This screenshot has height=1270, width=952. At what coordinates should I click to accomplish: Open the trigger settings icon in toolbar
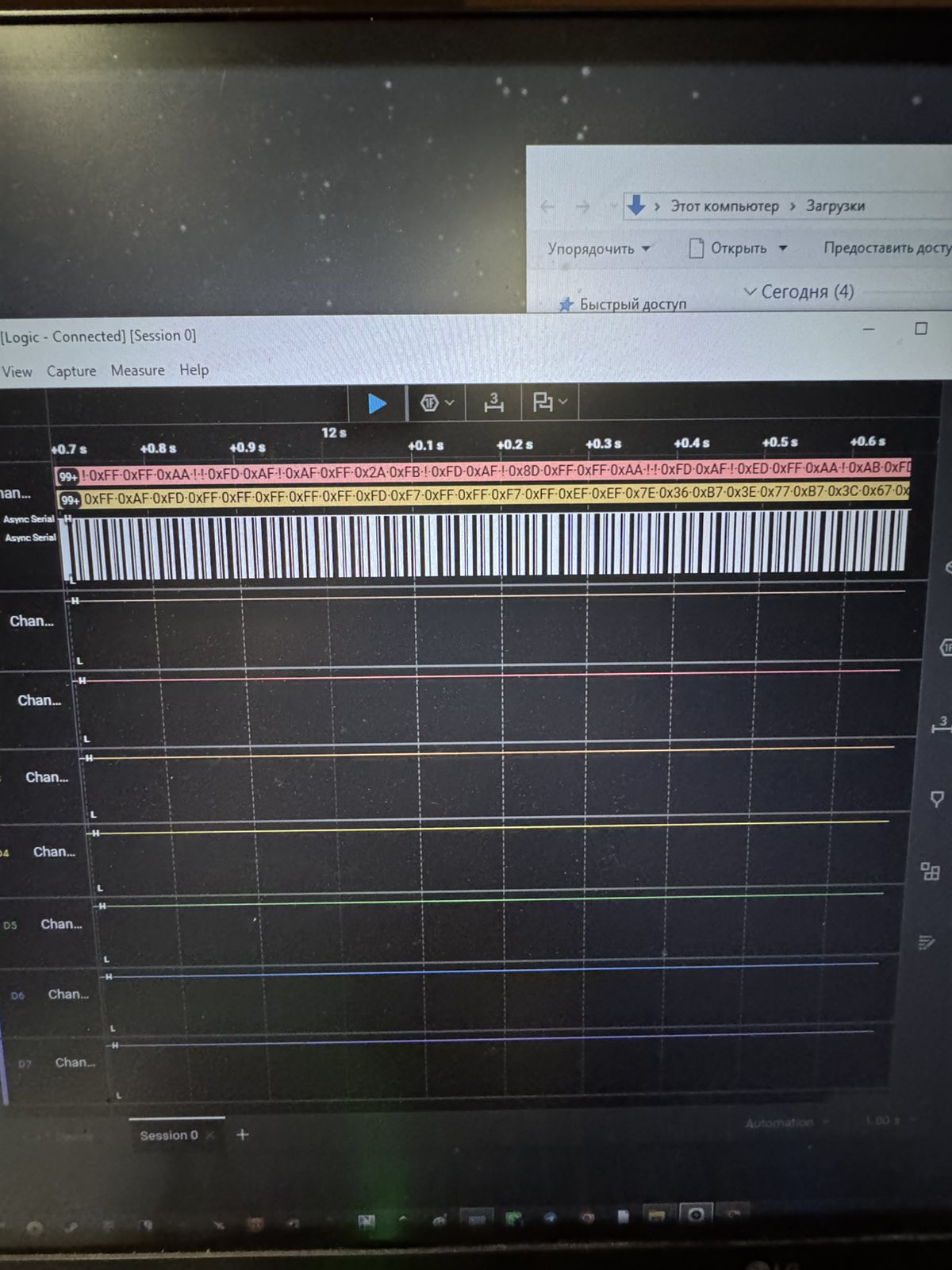click(x=429, y=403)
